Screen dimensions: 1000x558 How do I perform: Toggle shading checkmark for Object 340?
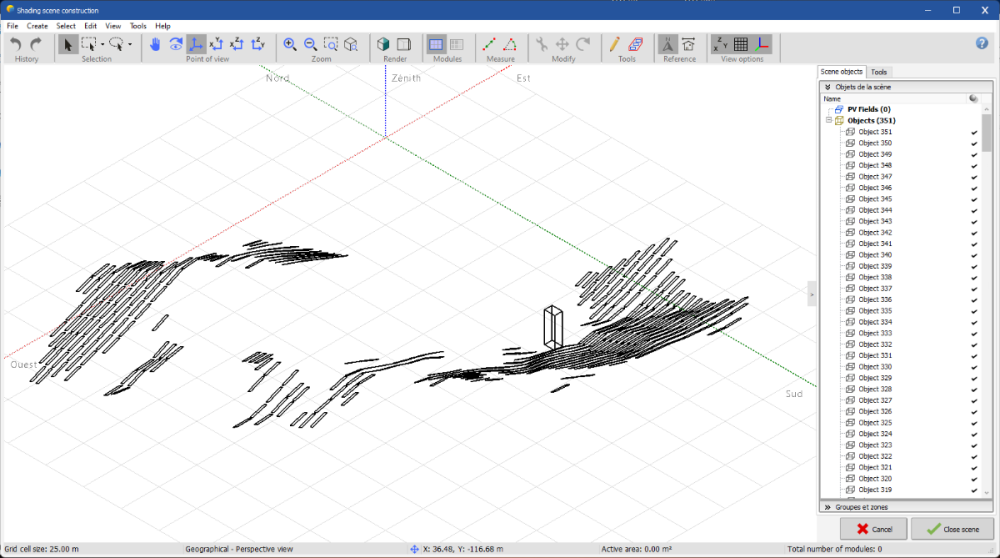tap(974, 255)
